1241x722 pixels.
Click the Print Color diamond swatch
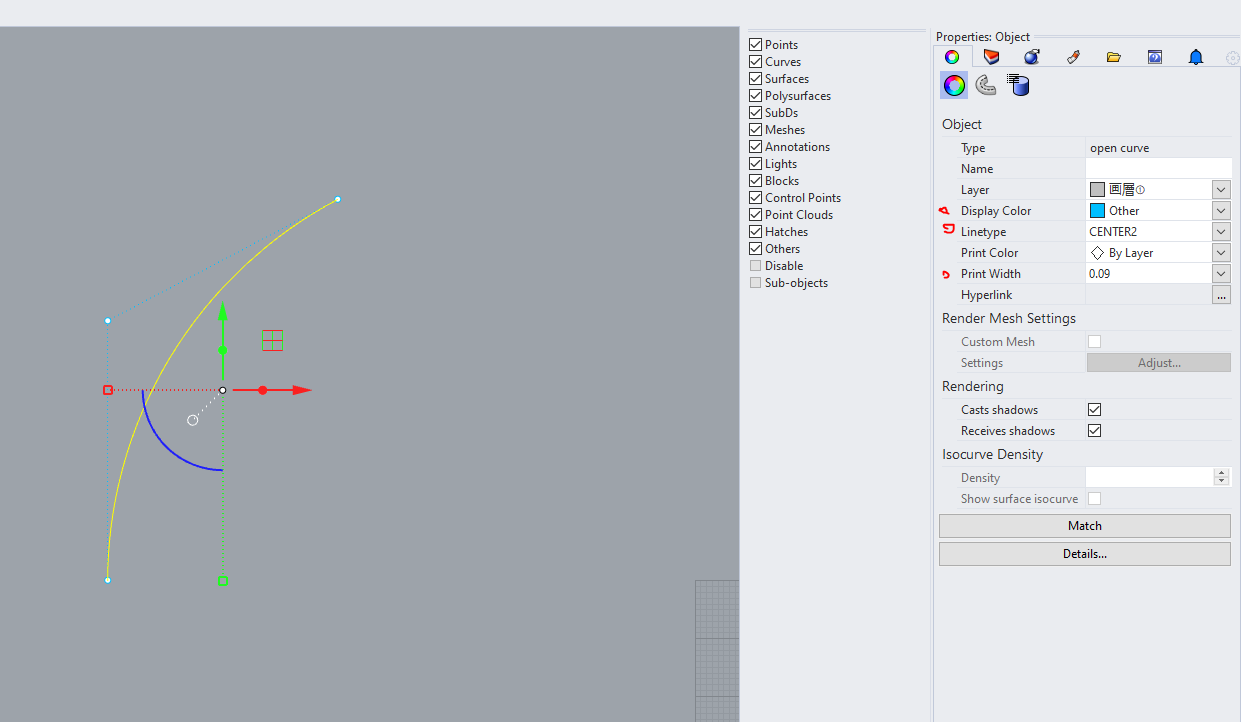[x=1097, y=253]
